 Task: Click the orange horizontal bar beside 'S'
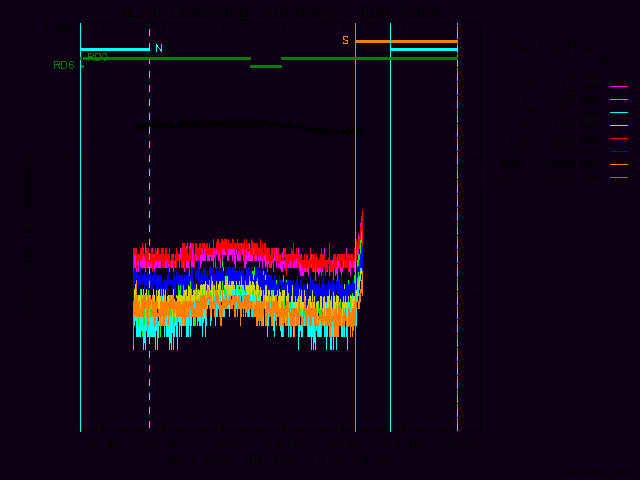[407, 42]
